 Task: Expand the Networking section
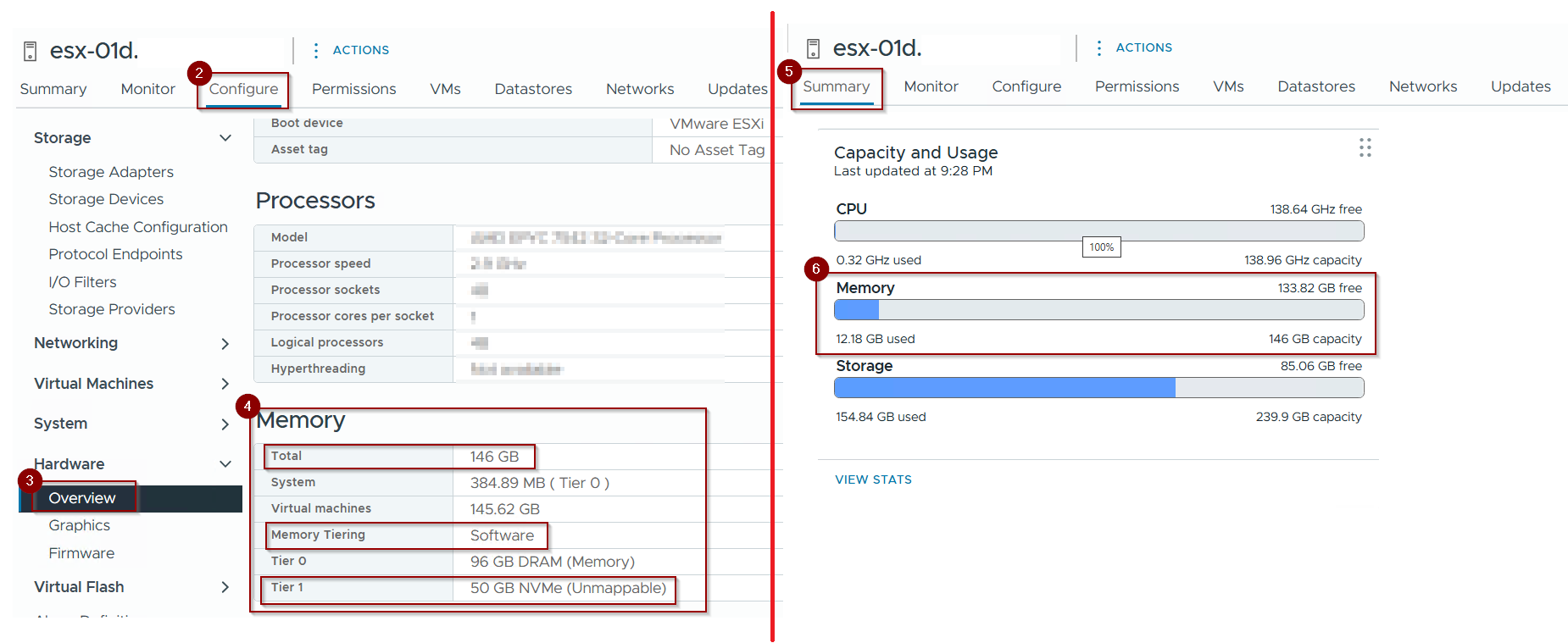click(225, 343)
